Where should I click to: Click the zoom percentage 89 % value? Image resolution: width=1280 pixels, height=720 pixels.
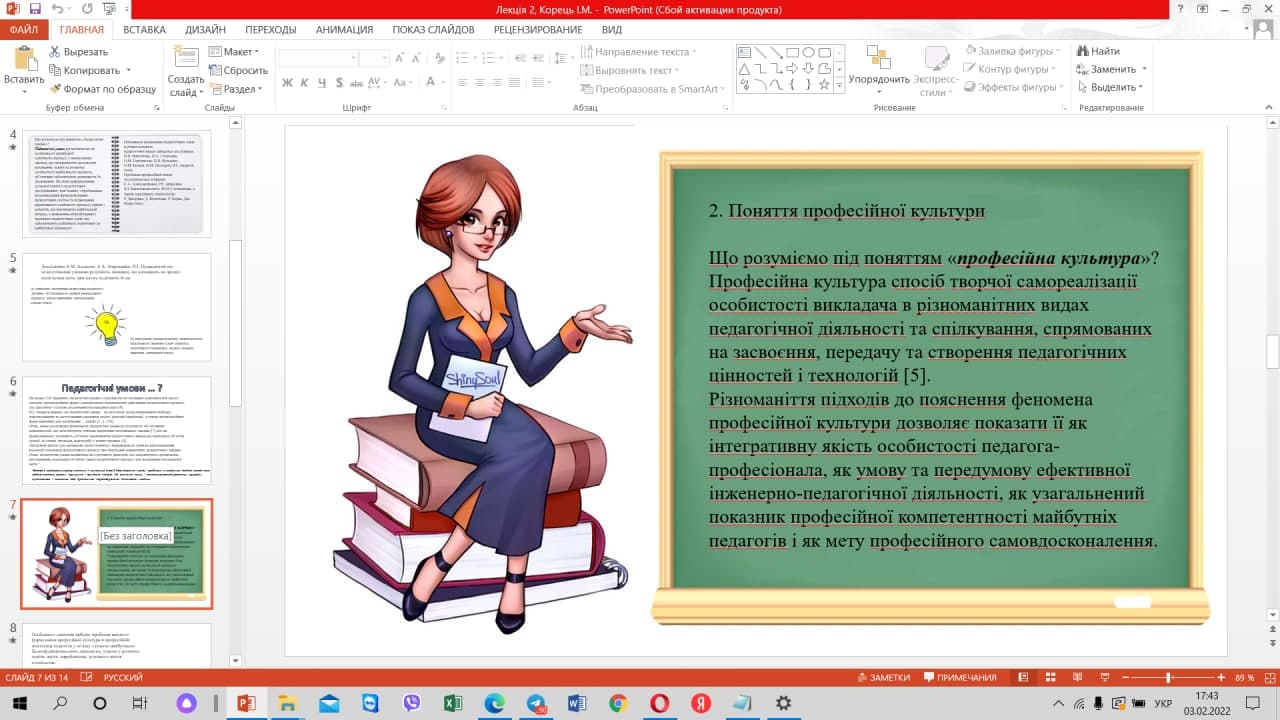tap(1244, 677)
